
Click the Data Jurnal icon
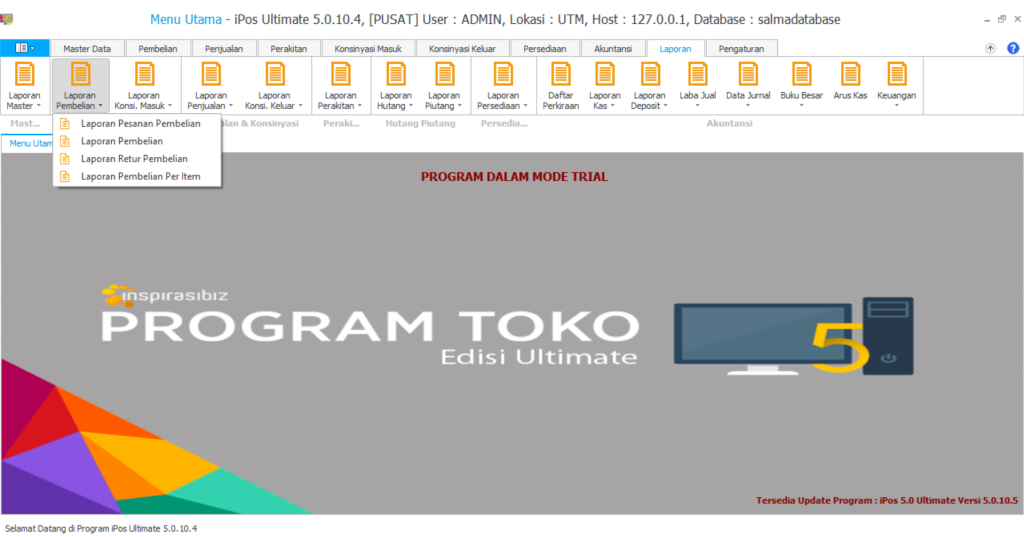pyautogui.click(x=748, y=86)
